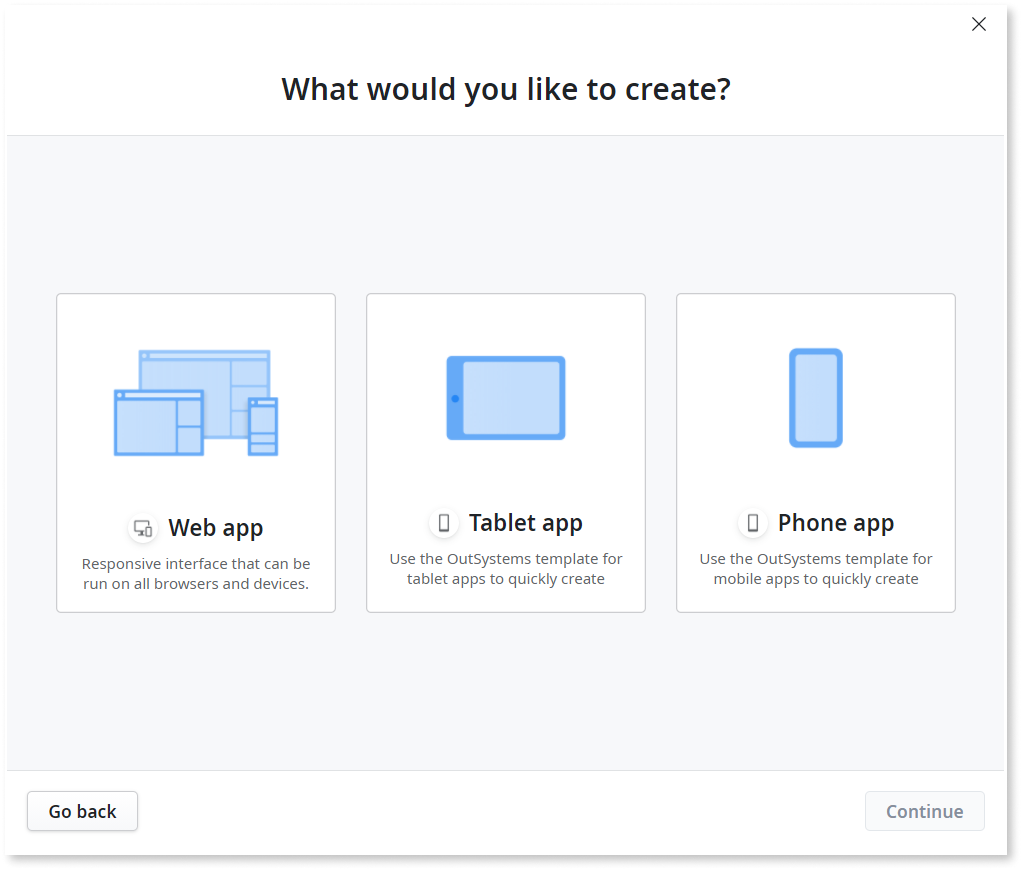Click the Phone app title text
Screen dimensions: 1022x870
(x=835, y=522)
